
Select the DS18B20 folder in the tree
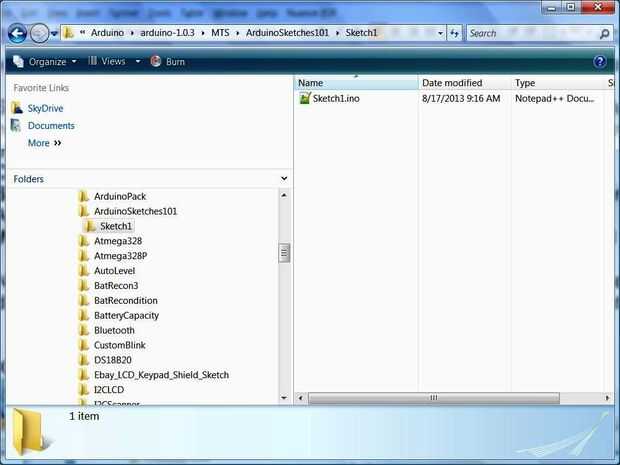[113, 360]
